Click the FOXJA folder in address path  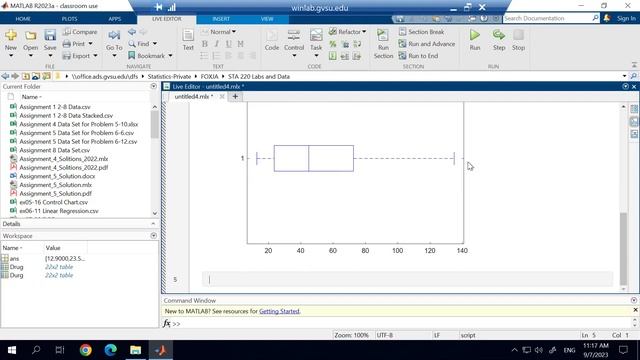point(209,76)
